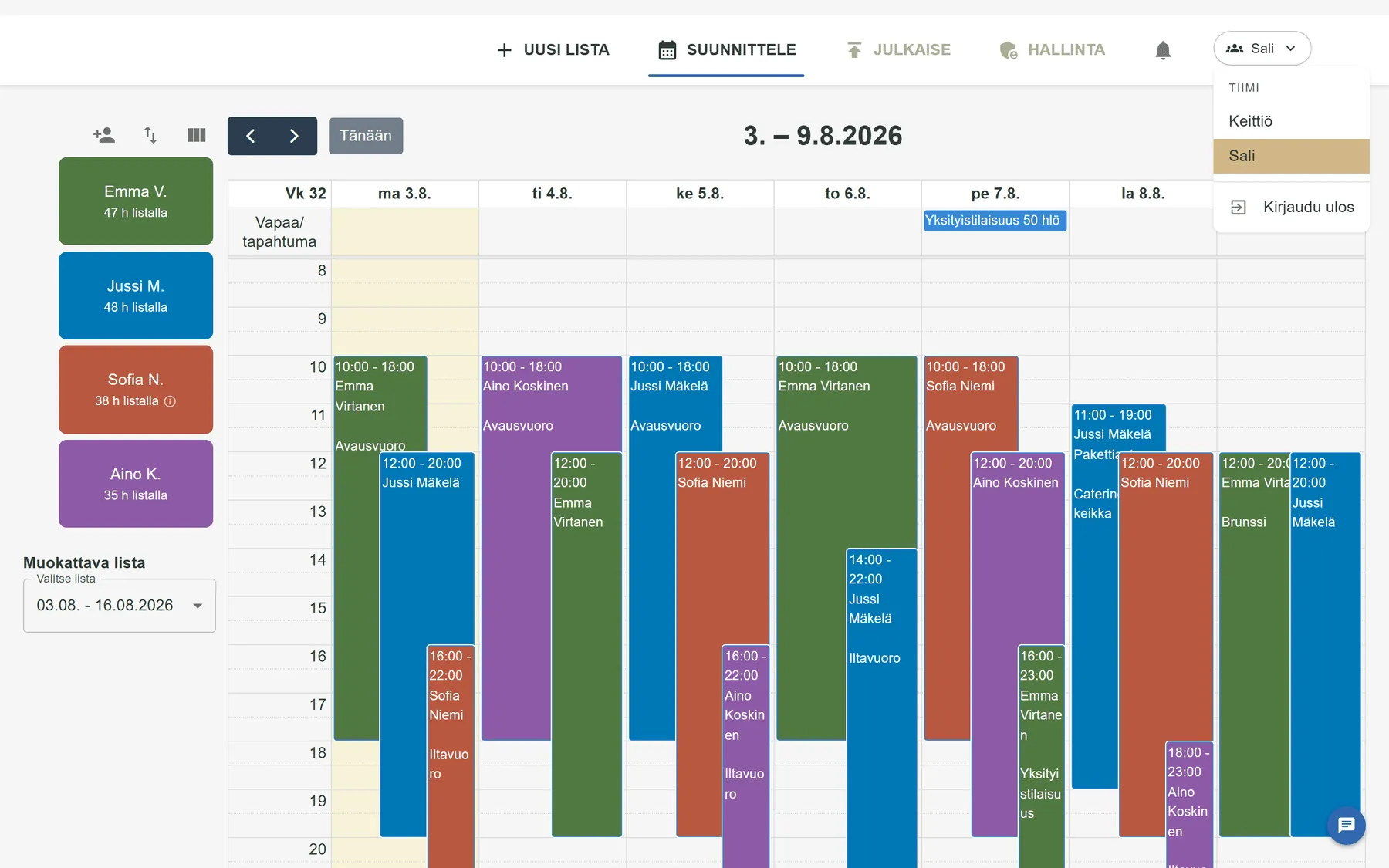The image size is (1389, 868).
Task: Click Uusi lista button
Action: (553, 50)
